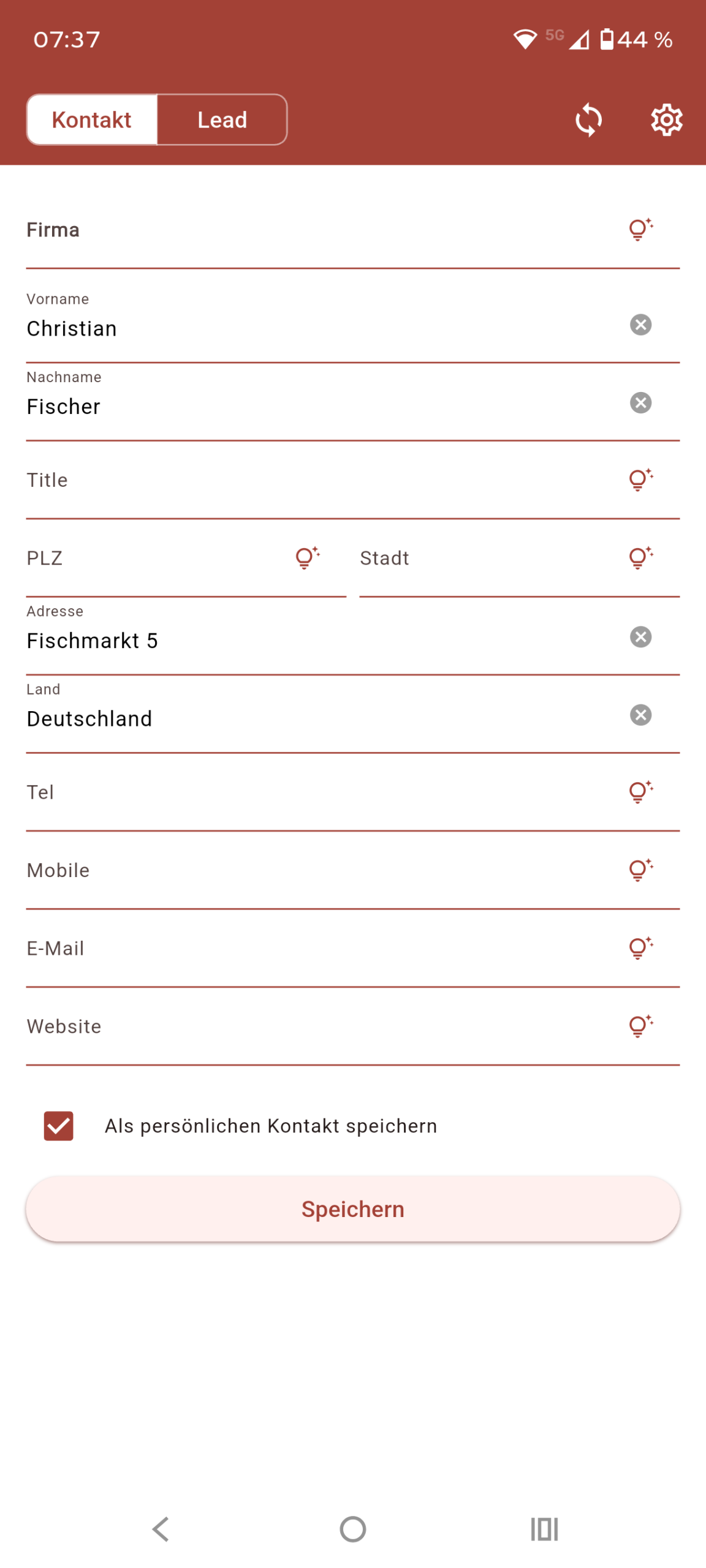This screenshot has width=706, height=1568.
Task: Tap the Website suggestion lightbulb icon
Action: (640, 1026)
